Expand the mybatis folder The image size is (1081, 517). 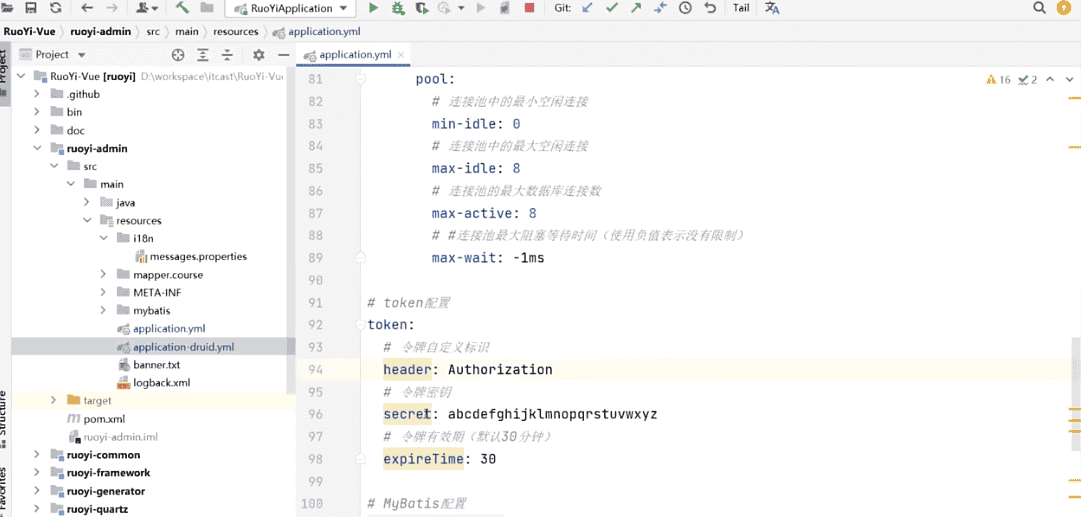105,311
